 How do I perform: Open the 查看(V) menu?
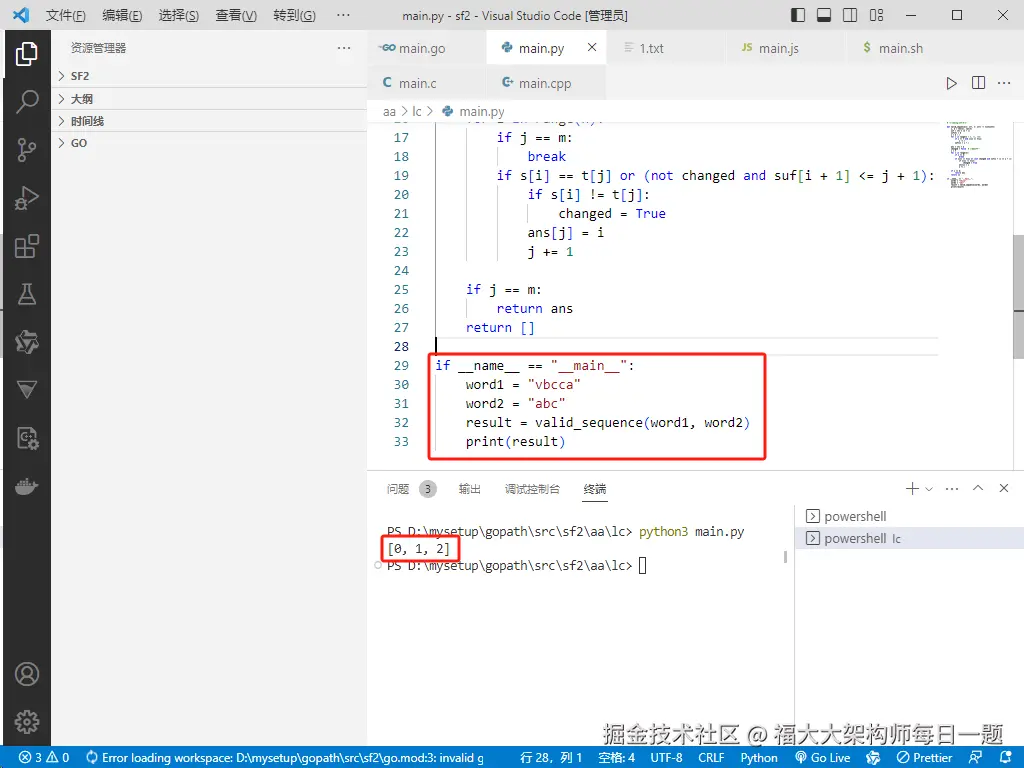pos(236,15)
